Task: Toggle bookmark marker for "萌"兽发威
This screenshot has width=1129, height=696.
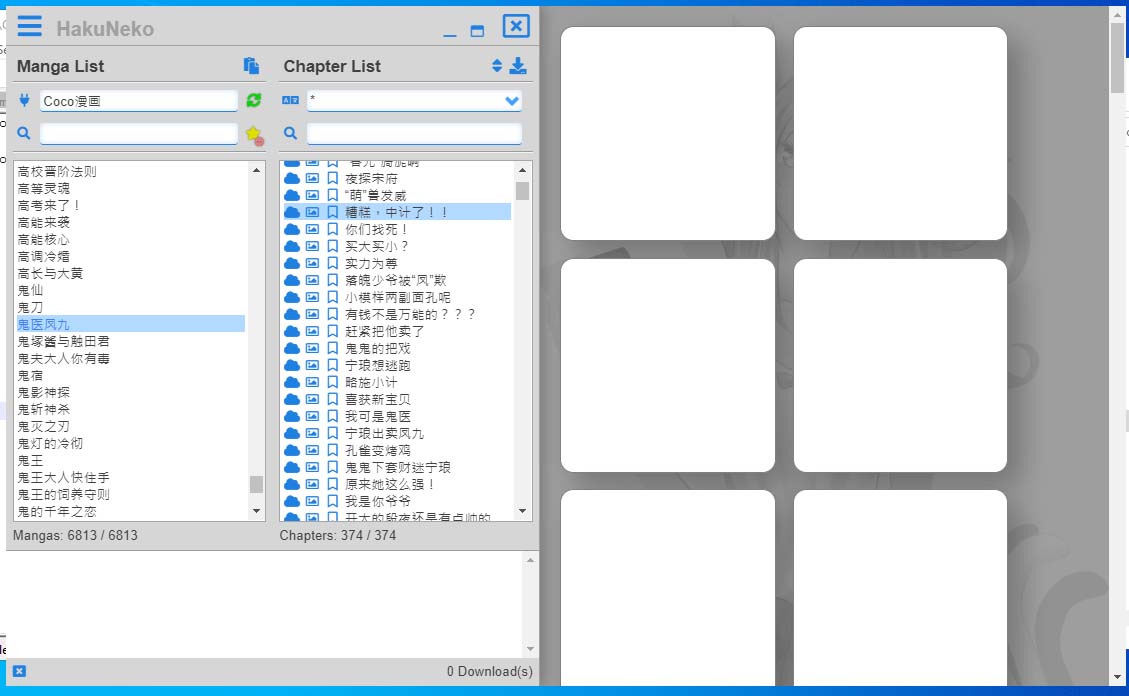Action: click(332, 195)
